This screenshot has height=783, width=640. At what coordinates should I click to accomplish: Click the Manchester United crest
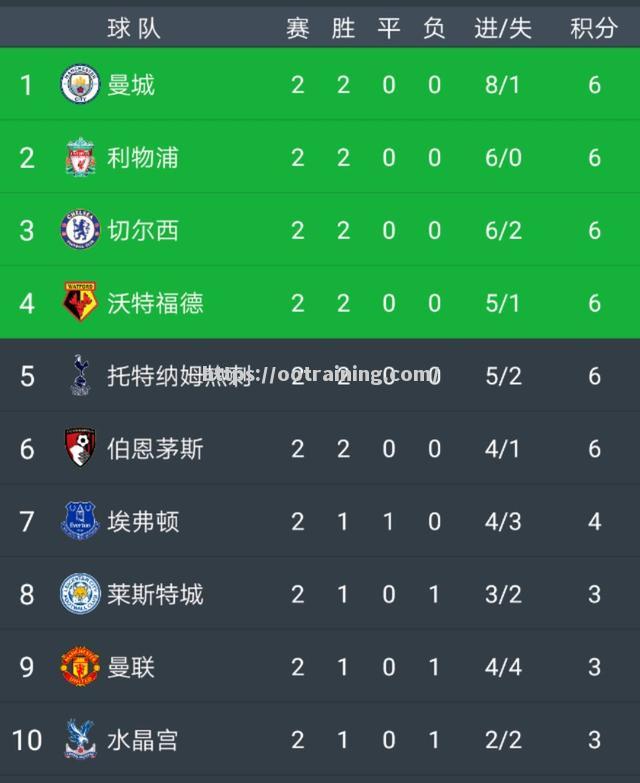pyautogui.click(x=80, y=666)
